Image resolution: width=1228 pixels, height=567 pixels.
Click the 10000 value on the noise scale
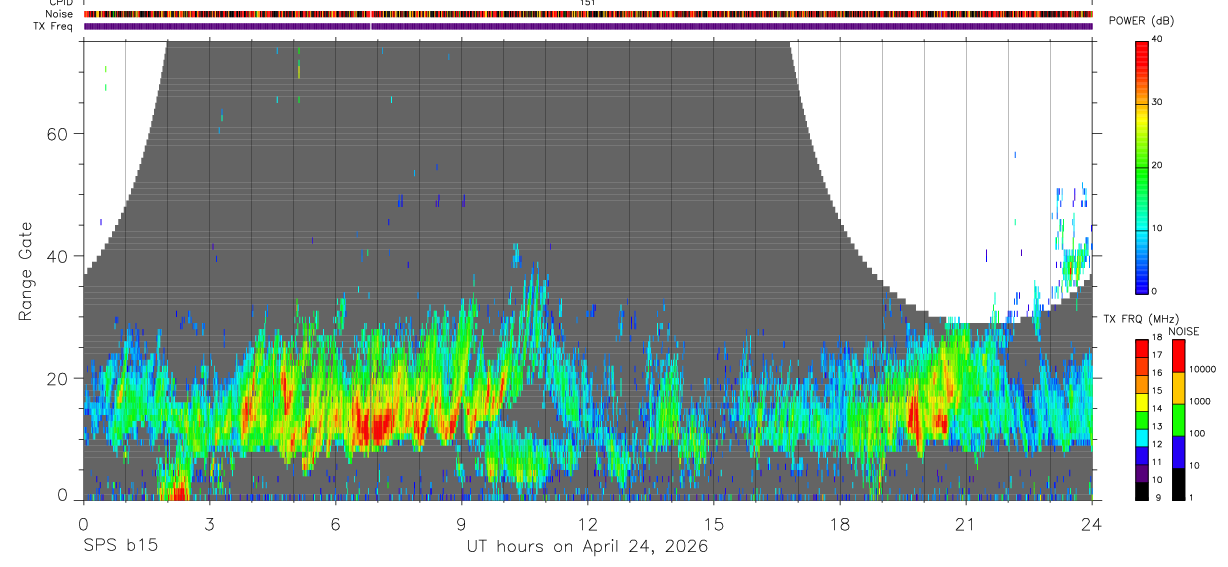[1201, 369]
